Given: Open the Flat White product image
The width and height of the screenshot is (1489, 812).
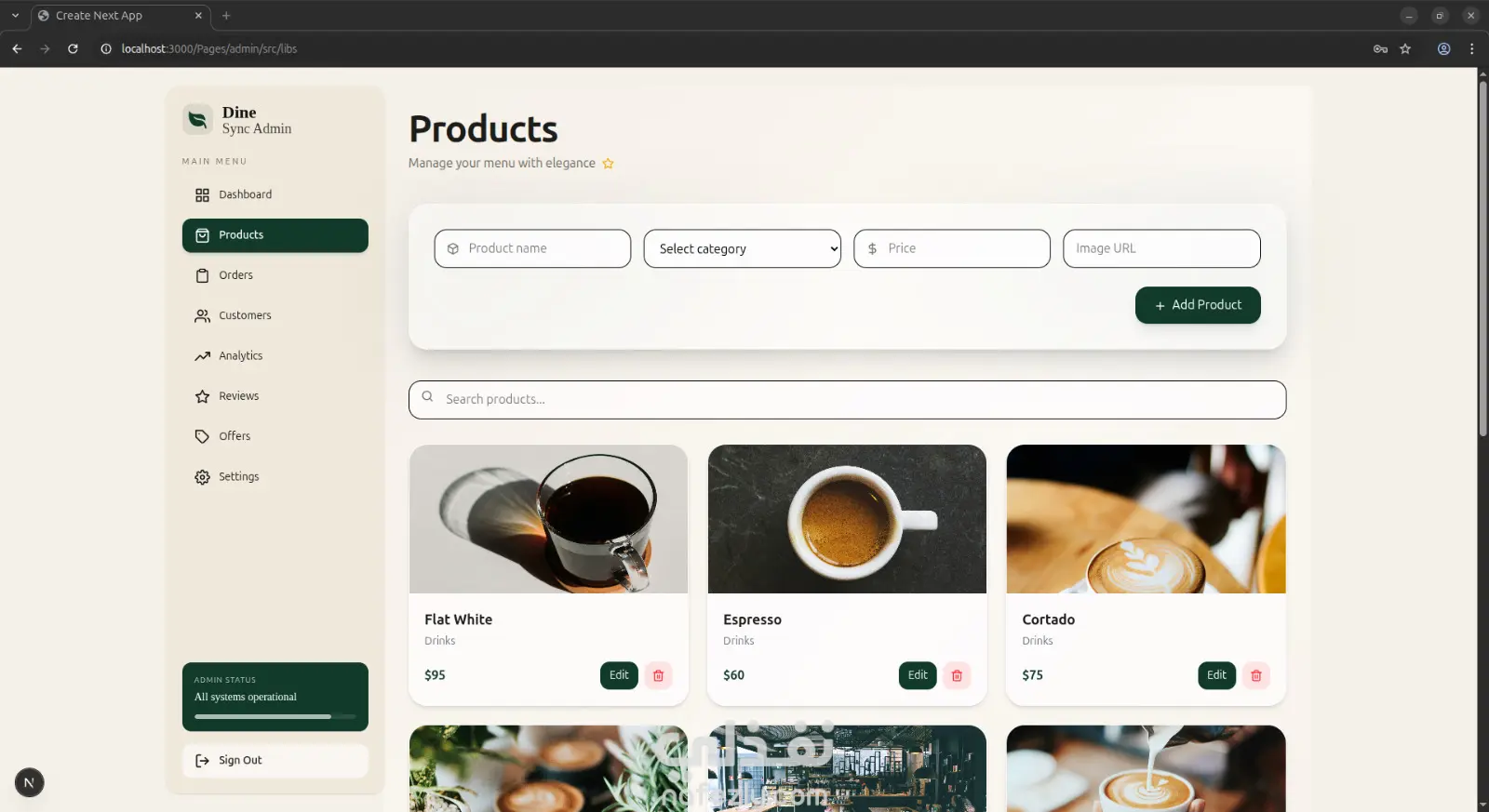Looking at the screenshot, I should point(549,519).
